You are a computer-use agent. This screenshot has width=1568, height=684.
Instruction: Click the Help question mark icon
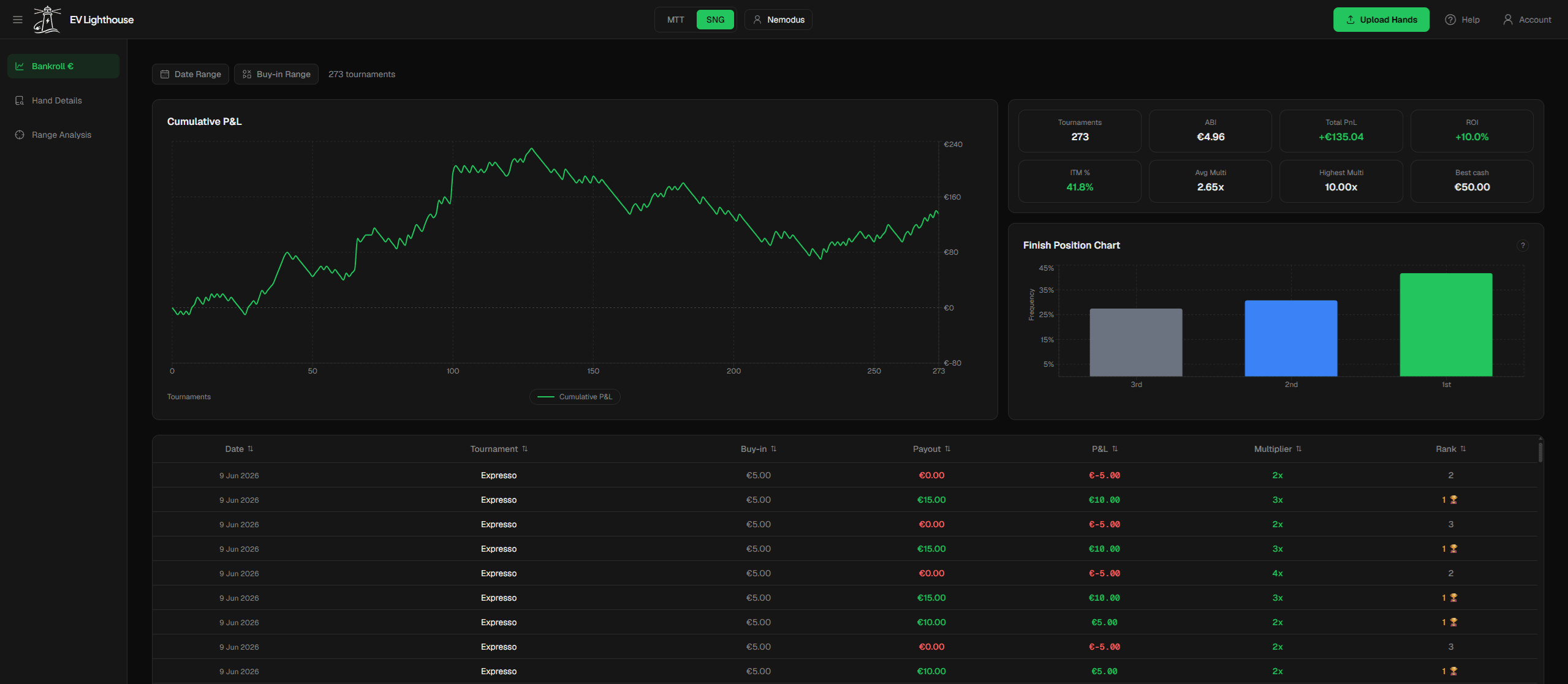[1450, 20]
